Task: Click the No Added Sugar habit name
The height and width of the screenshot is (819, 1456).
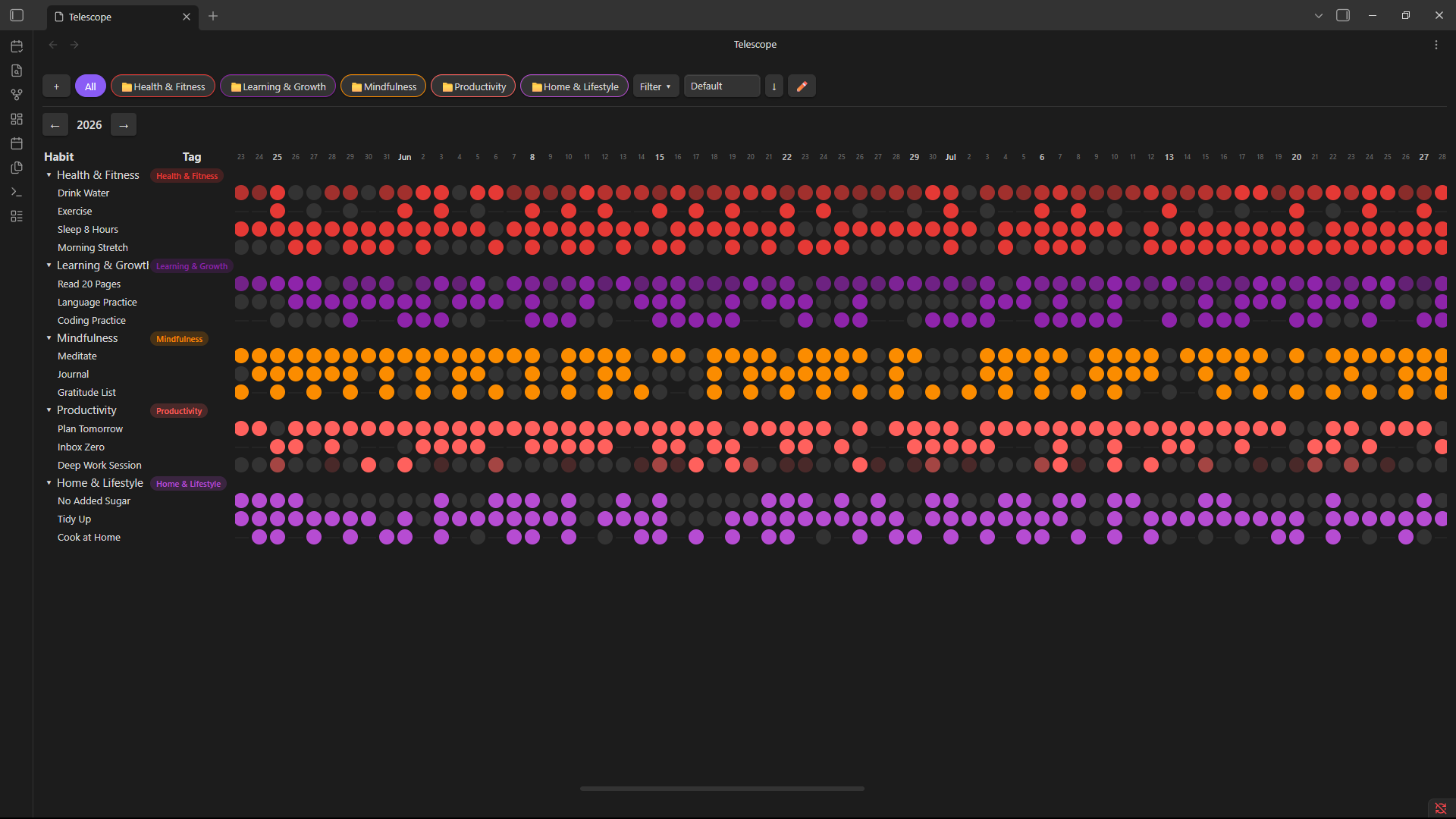Action: (x=94, y=501)
